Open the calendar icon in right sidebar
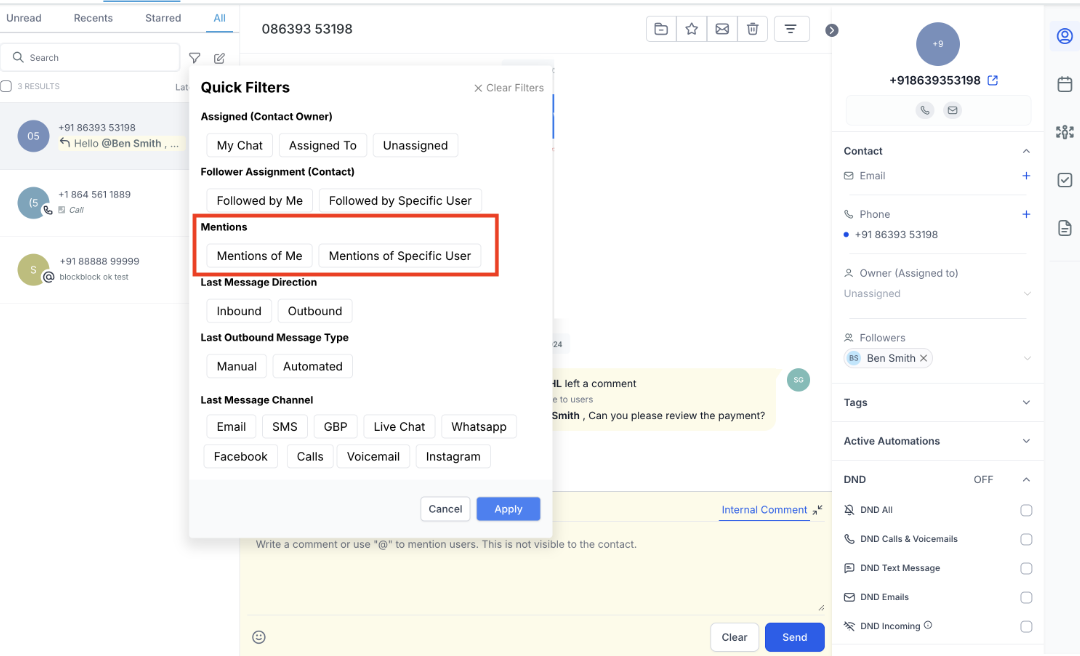The height and width of the screenshot is (656, 1080). click(x=1065, y=84)
